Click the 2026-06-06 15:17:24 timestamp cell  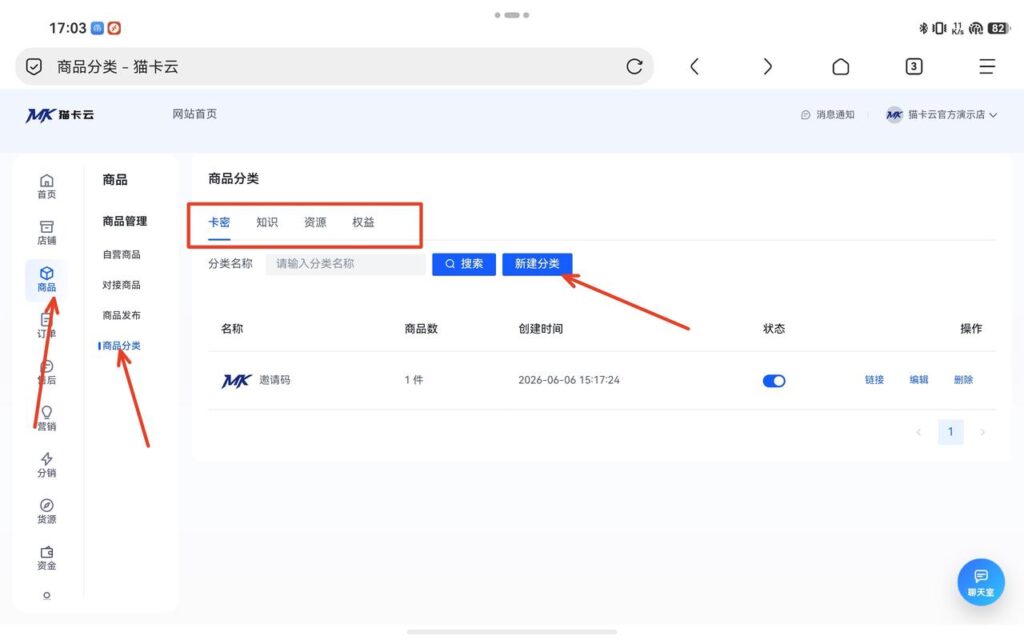coord(569,380)
